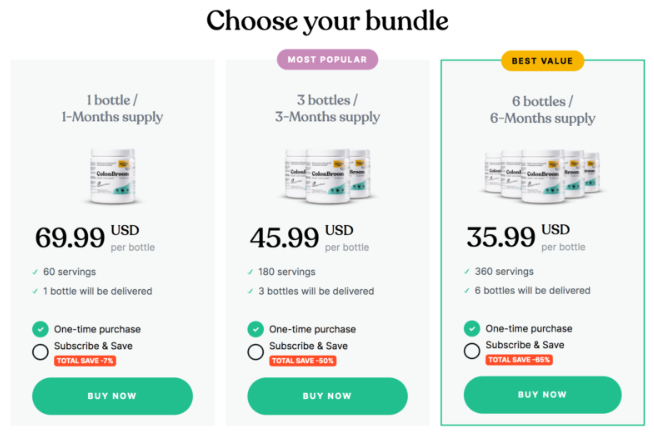Viewport: 654px width, 433px height.
Task: Click the 3 bottles will be delivered checkmark
Action: 250,291
